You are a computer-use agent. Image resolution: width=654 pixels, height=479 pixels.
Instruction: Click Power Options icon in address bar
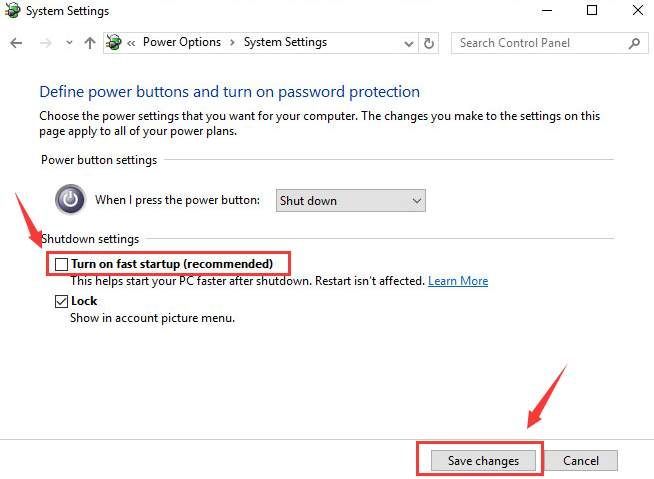pos(113,43)
